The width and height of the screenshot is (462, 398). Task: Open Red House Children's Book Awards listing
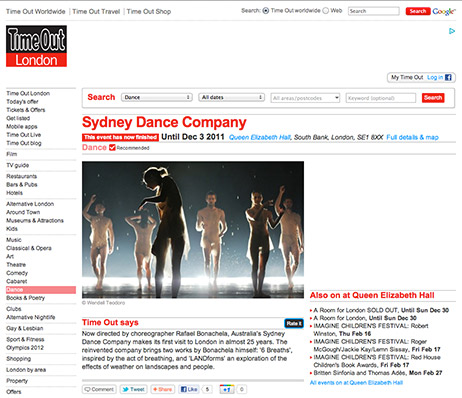point(377,361)
